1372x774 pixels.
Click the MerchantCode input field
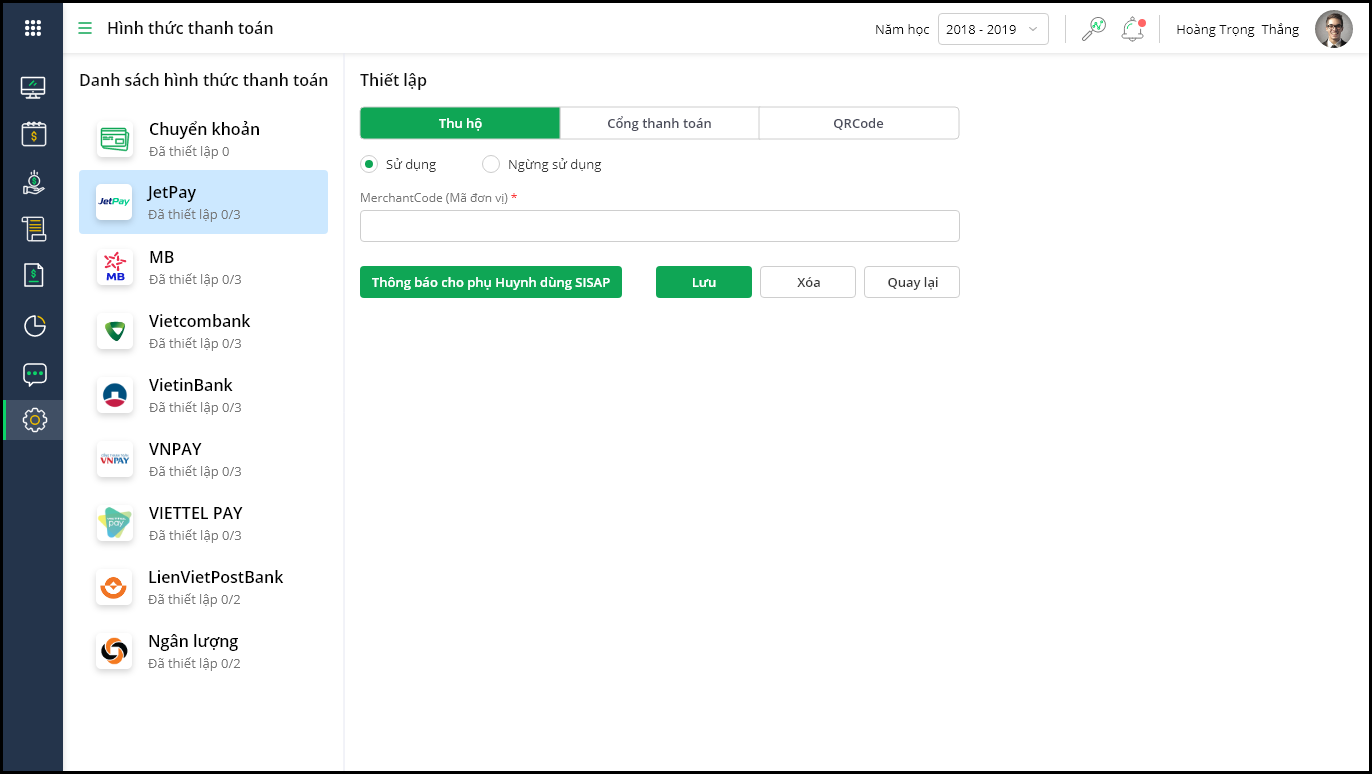659,226
